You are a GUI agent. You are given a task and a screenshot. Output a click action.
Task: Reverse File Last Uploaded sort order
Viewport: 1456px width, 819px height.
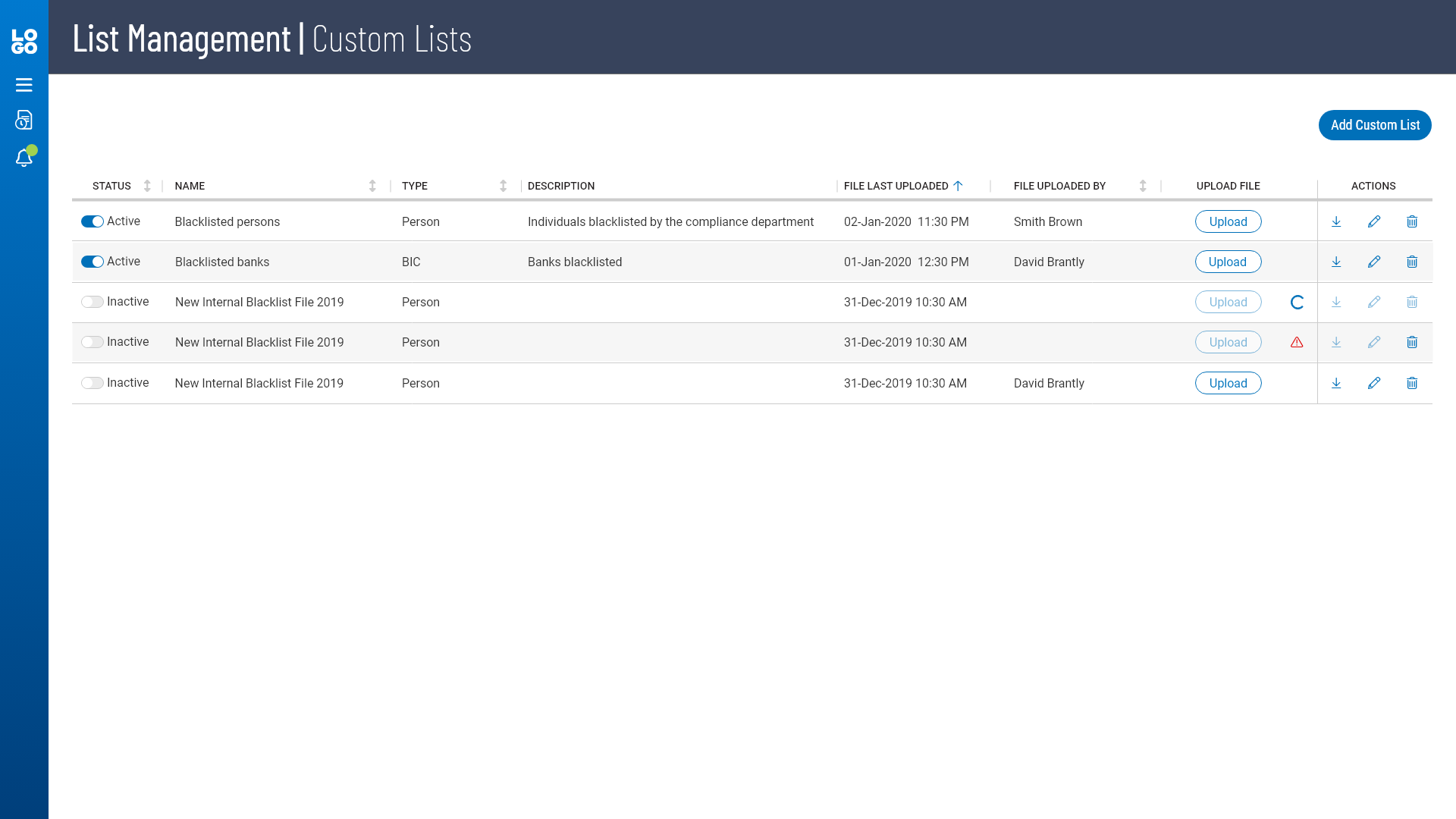(x=958, y=186)
